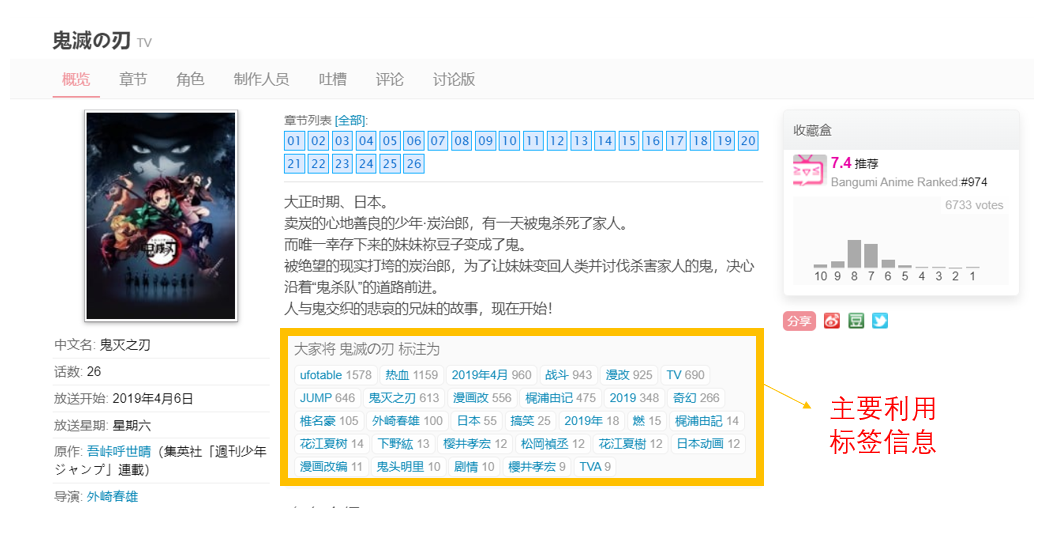Click the 6733 votes text

(x=973, y=205)
